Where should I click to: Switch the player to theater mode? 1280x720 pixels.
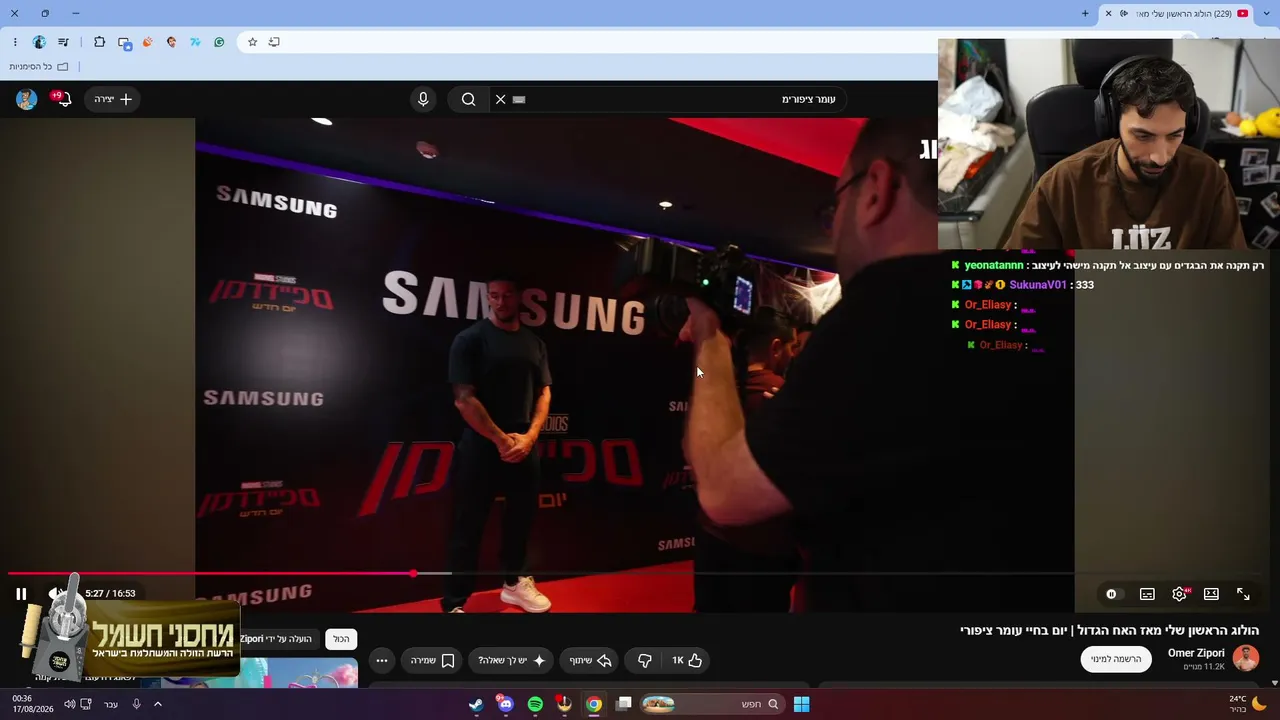point(1211,594)
